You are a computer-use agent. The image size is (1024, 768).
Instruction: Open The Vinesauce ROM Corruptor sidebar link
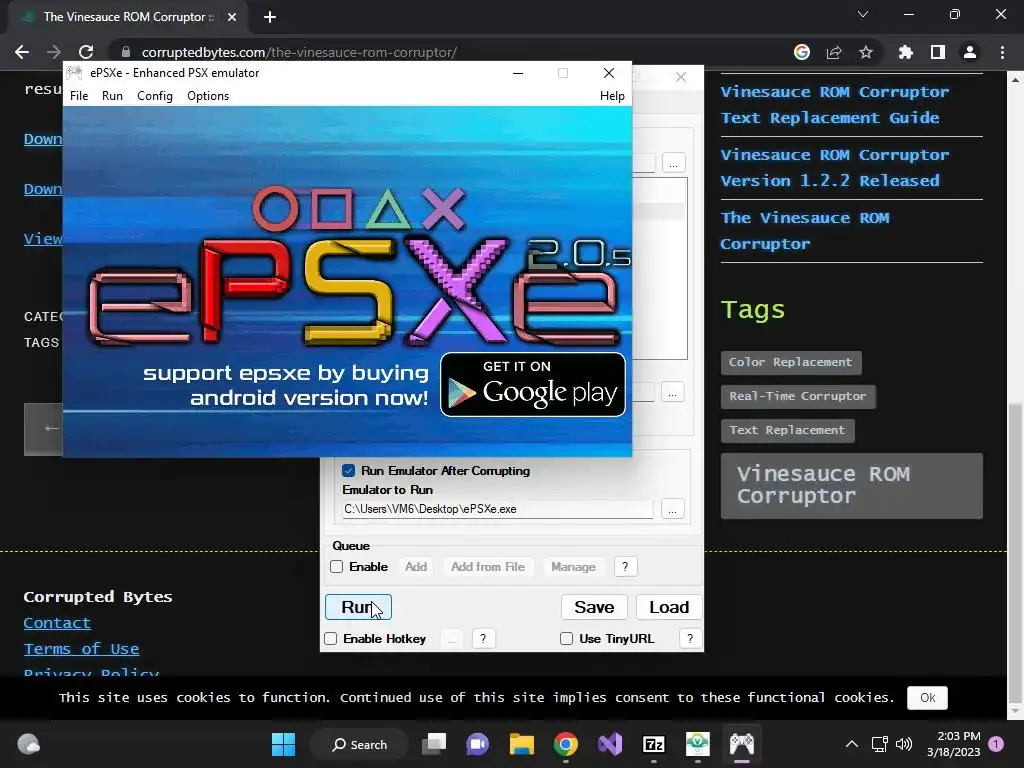pyautogui.click(x=805, y=231)
